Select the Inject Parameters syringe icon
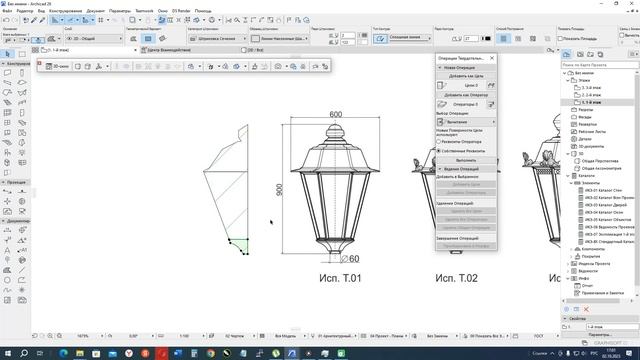The image size is (640, 360). coord(42,20)
